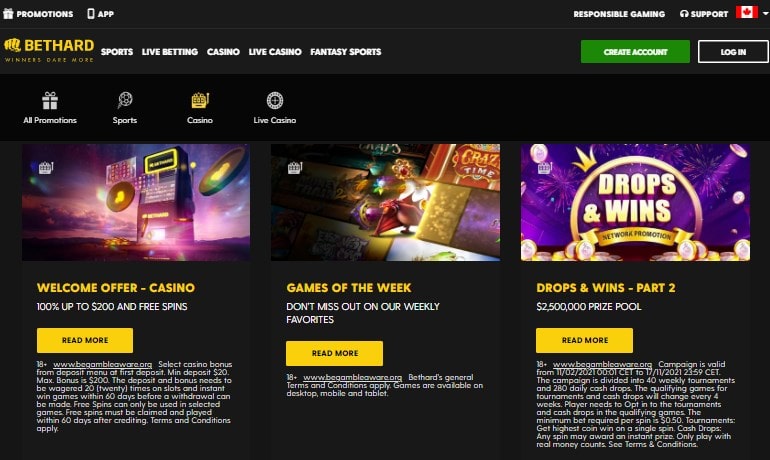Click the Log In button

point(733,52)
